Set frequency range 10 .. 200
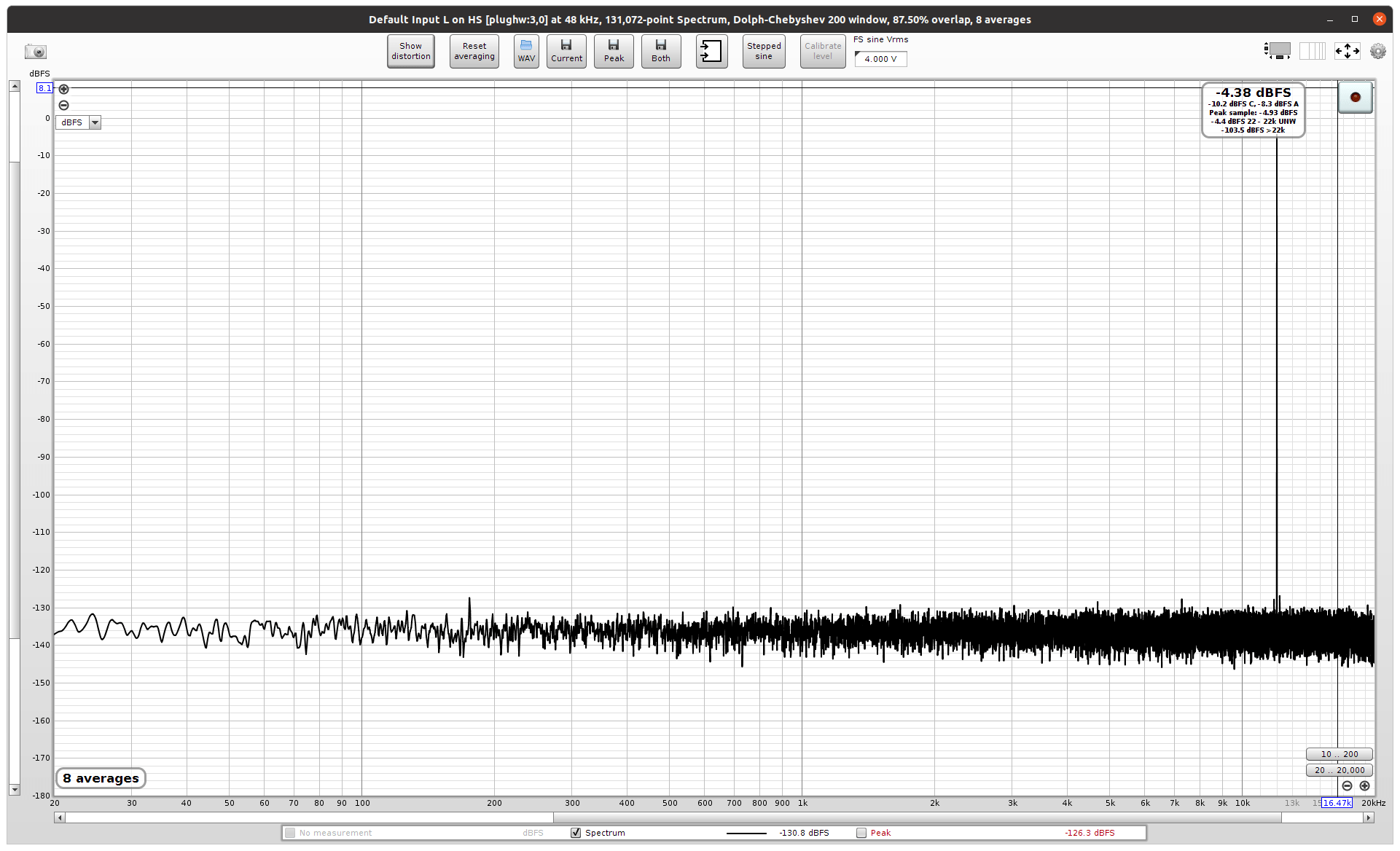This screenshot has height=851, width=1400. coord(1340,754)
